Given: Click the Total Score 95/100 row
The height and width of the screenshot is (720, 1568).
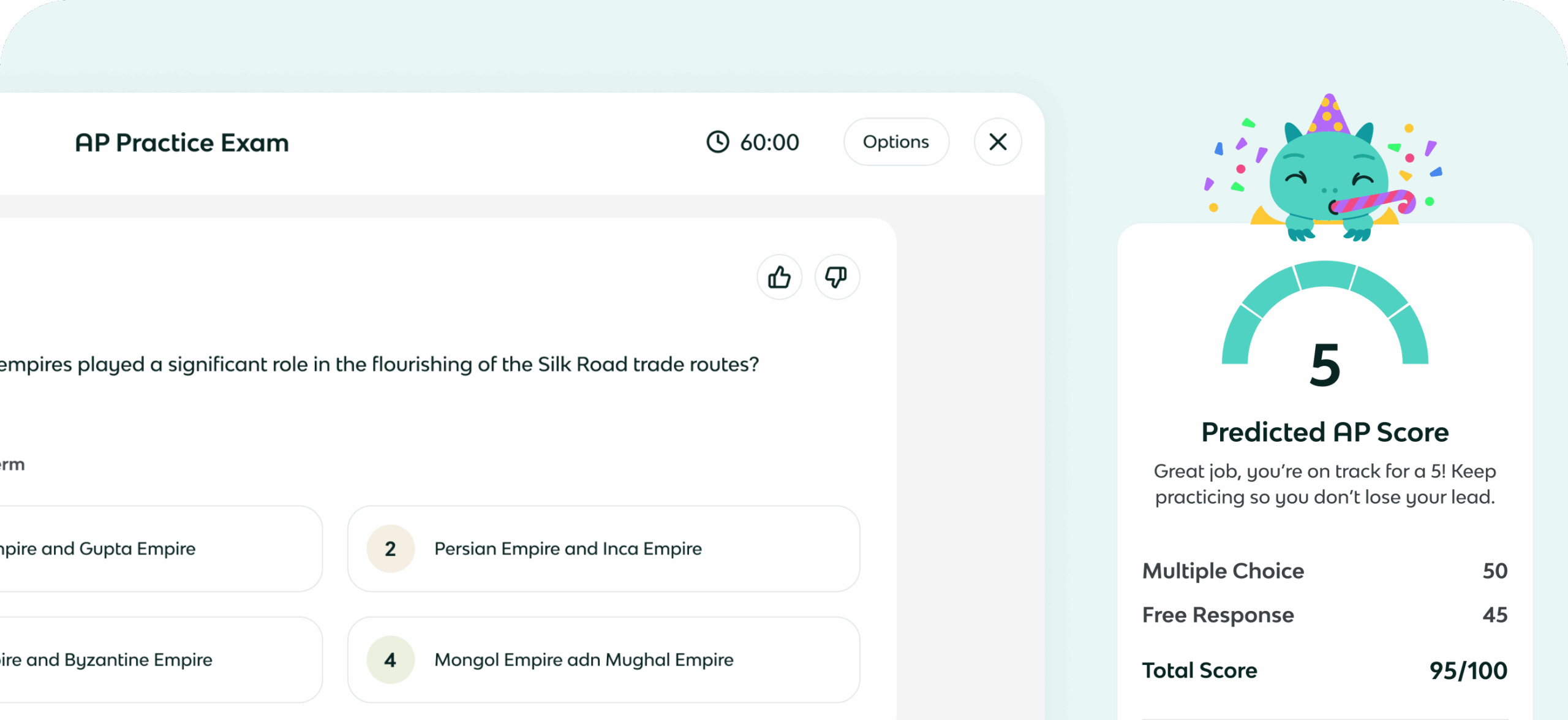Looking at the screenshot, I should (1324, 670).
